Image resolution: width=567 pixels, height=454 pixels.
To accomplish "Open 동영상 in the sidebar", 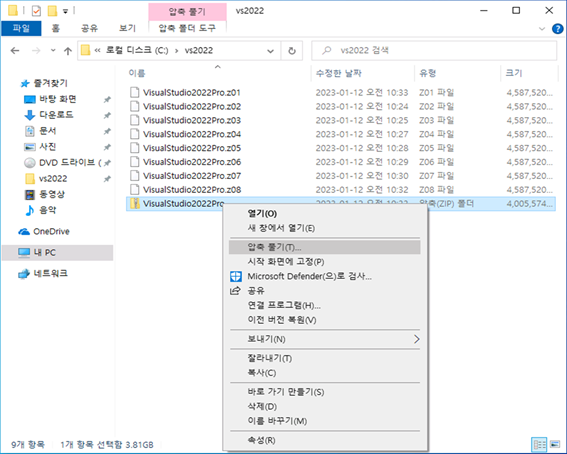I will coord(44,194).
